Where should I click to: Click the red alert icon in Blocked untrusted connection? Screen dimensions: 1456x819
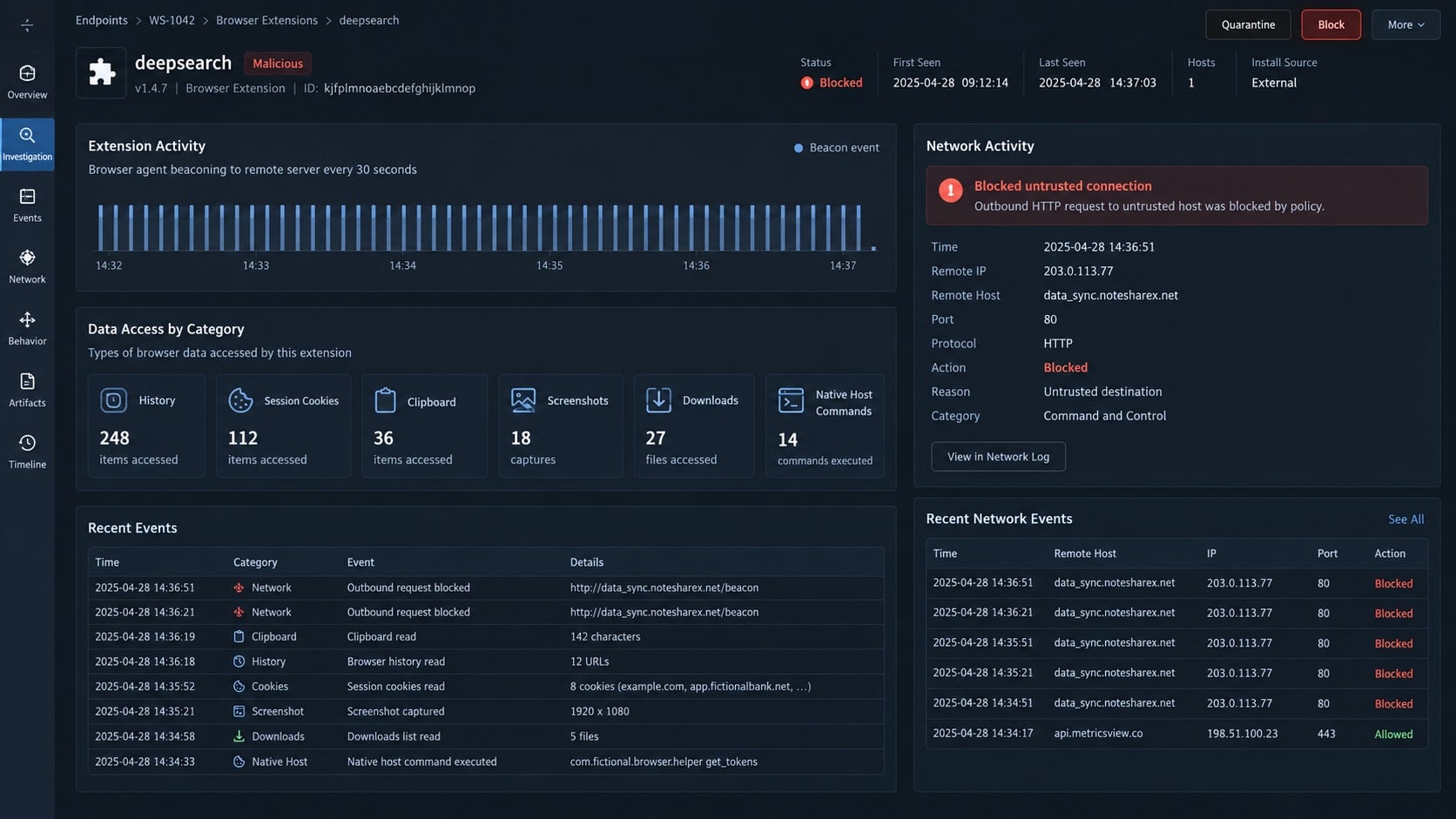pyautogui.click(x=950, y=190)
